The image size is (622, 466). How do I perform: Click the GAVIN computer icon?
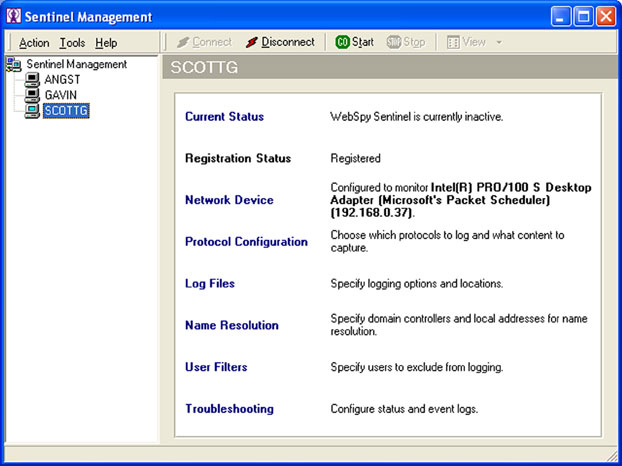click(32, 95)
